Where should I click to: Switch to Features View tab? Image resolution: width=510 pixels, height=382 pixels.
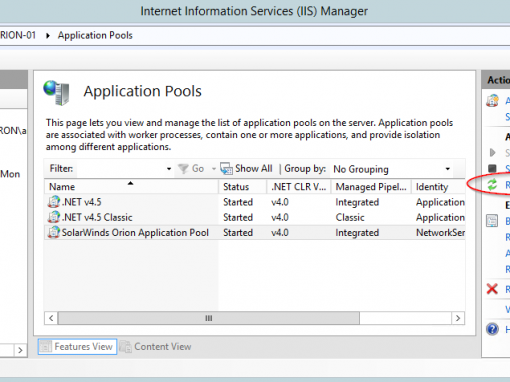point(77,347)
